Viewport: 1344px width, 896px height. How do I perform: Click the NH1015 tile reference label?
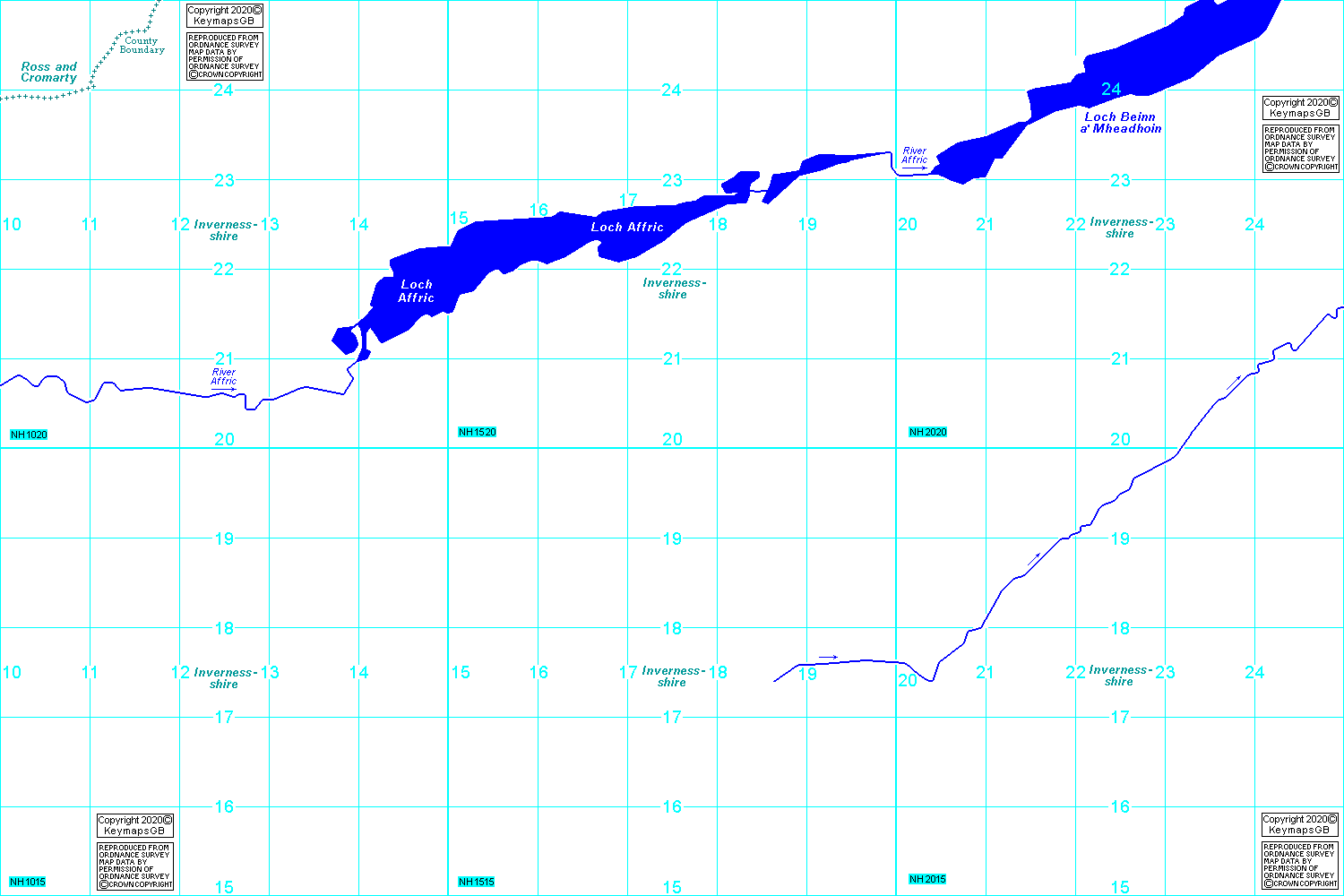(x=27, y=882)
